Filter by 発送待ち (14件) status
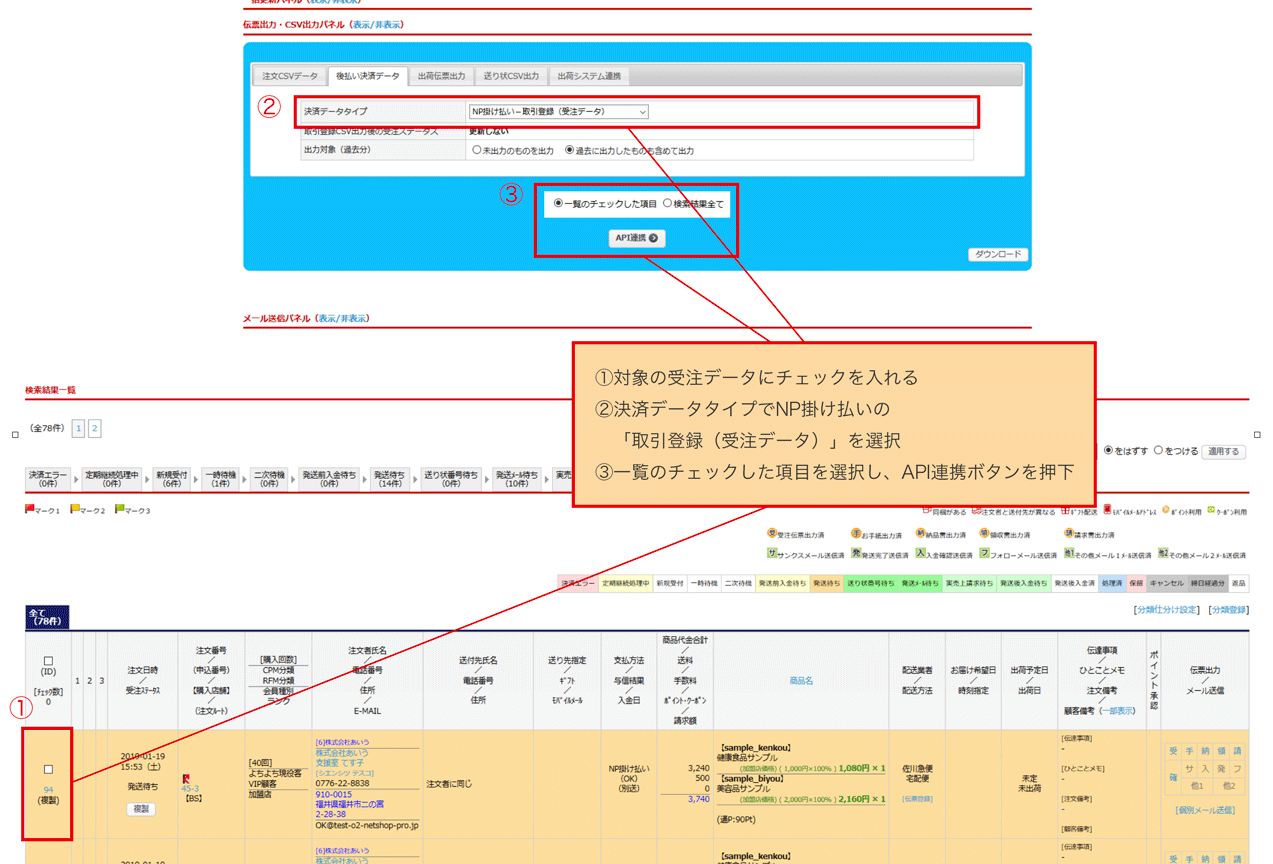The height and width of the screenshot is (864, 1273). 391,478
